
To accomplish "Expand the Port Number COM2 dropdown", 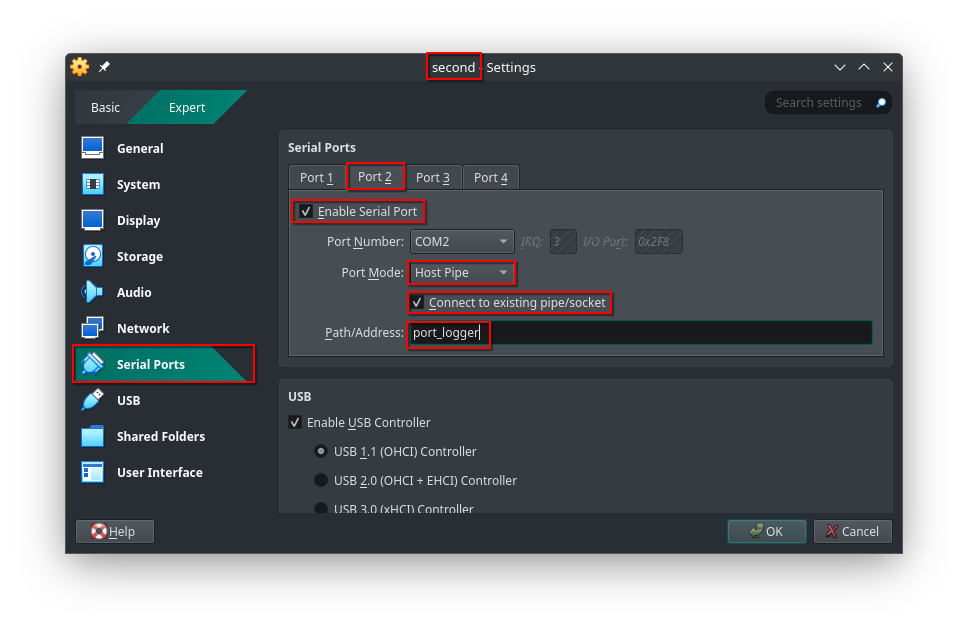I will point(462,241).
